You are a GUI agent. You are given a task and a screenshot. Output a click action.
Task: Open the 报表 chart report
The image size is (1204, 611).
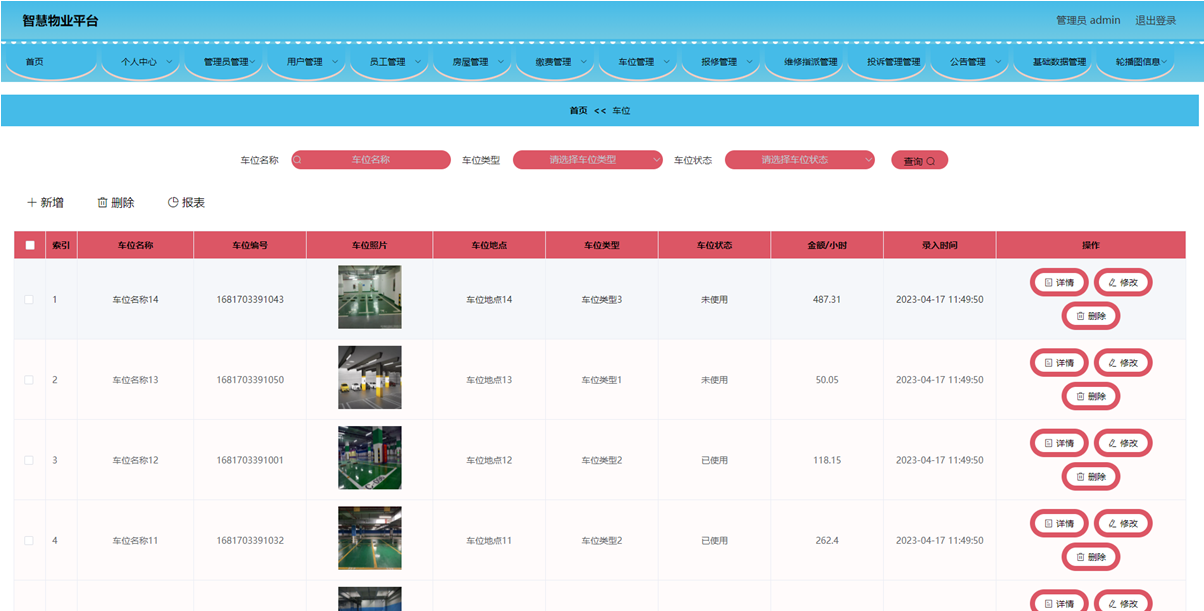click(x=186, y=202)
